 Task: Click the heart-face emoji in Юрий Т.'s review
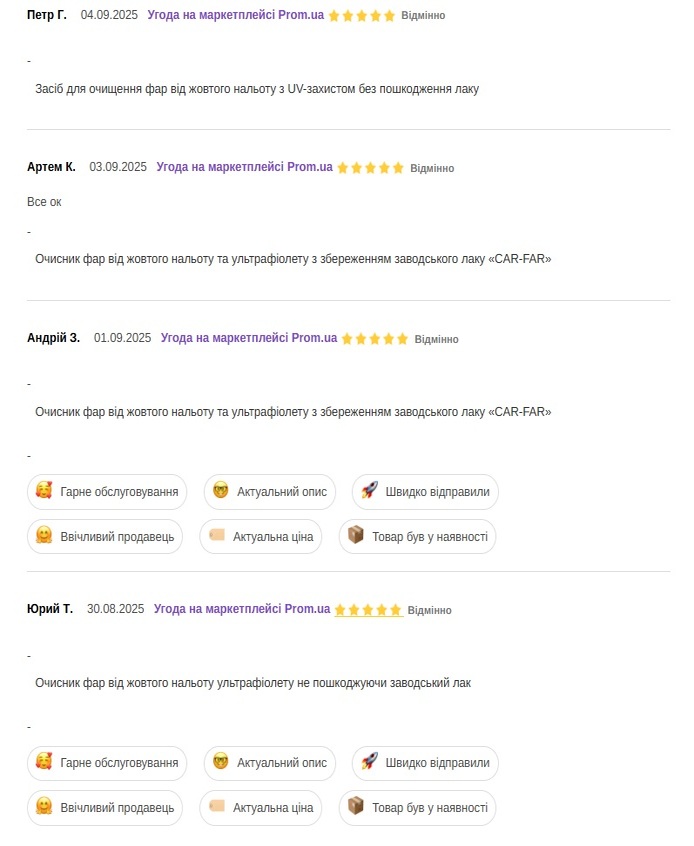(44, 762)
